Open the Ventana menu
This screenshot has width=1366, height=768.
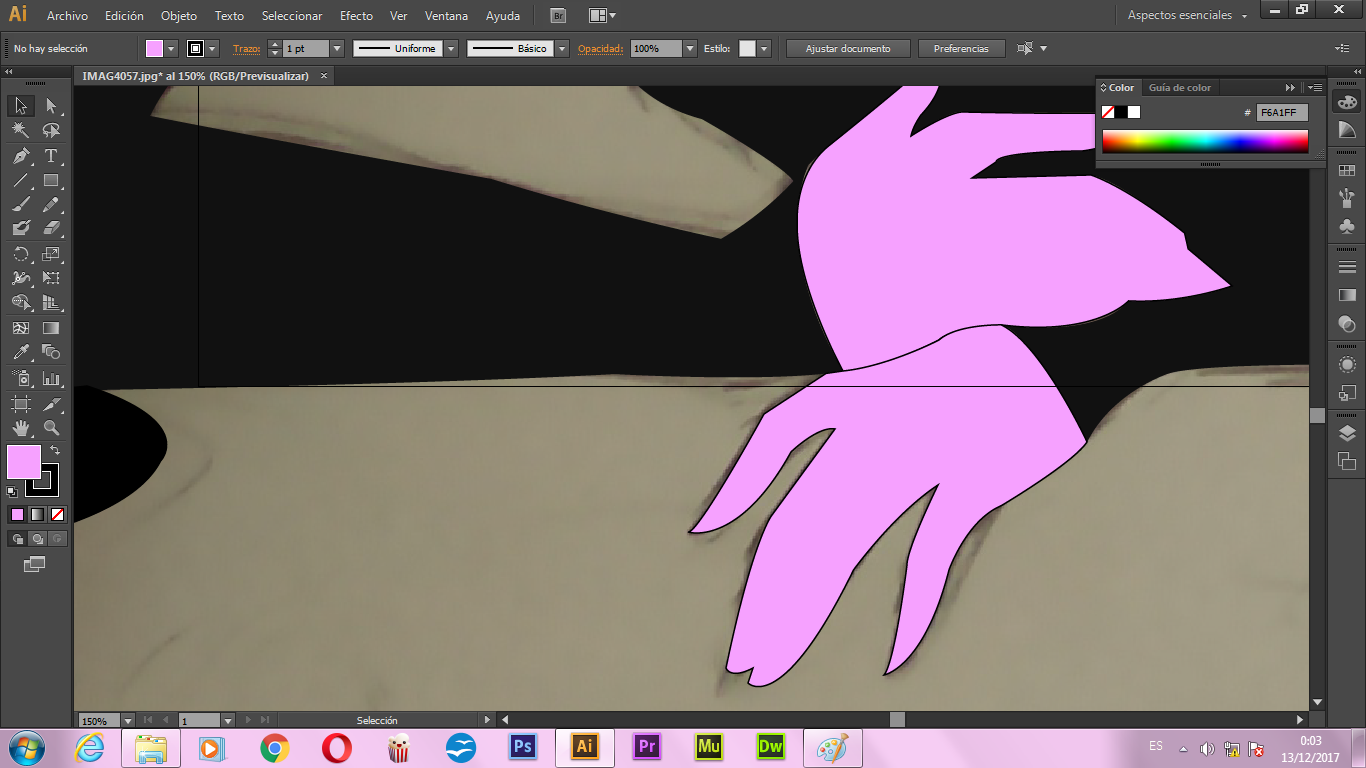(446, 16)
